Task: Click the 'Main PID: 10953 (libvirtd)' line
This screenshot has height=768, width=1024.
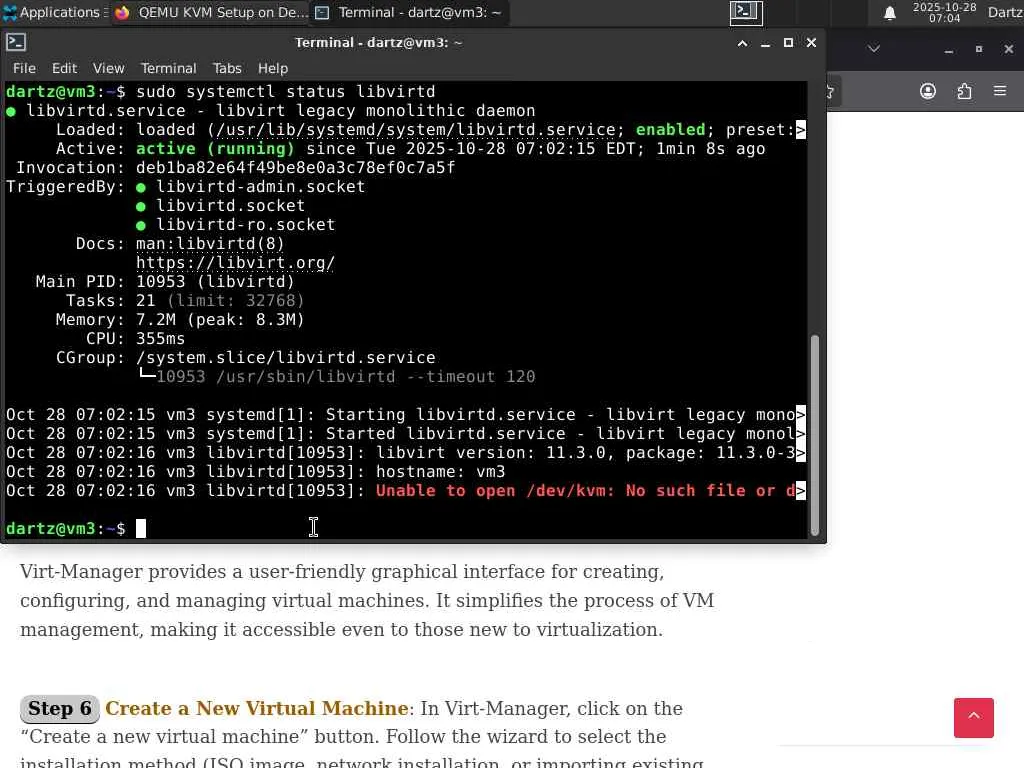Action: click(165, 281)
